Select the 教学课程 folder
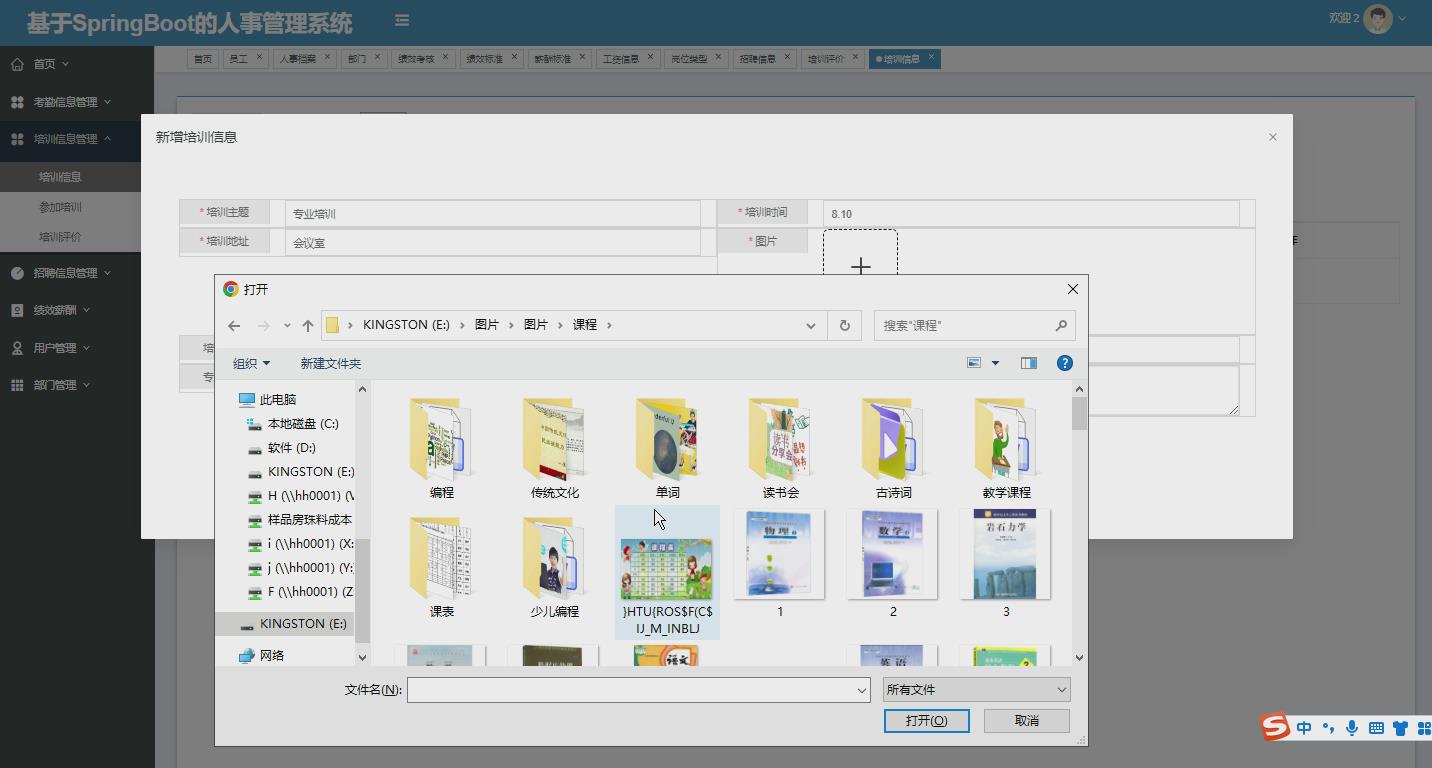This screenshot has width=1432, height=768. [x=1006, y=448]
